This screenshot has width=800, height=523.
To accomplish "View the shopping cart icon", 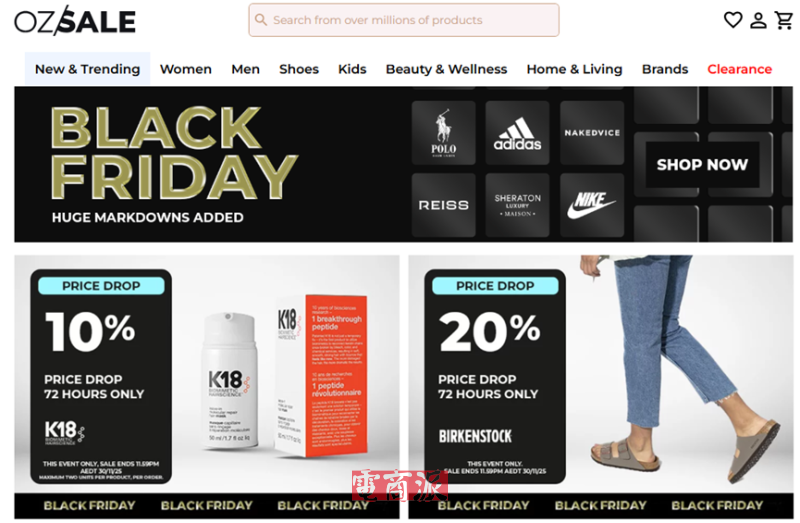I will [784, 20].
